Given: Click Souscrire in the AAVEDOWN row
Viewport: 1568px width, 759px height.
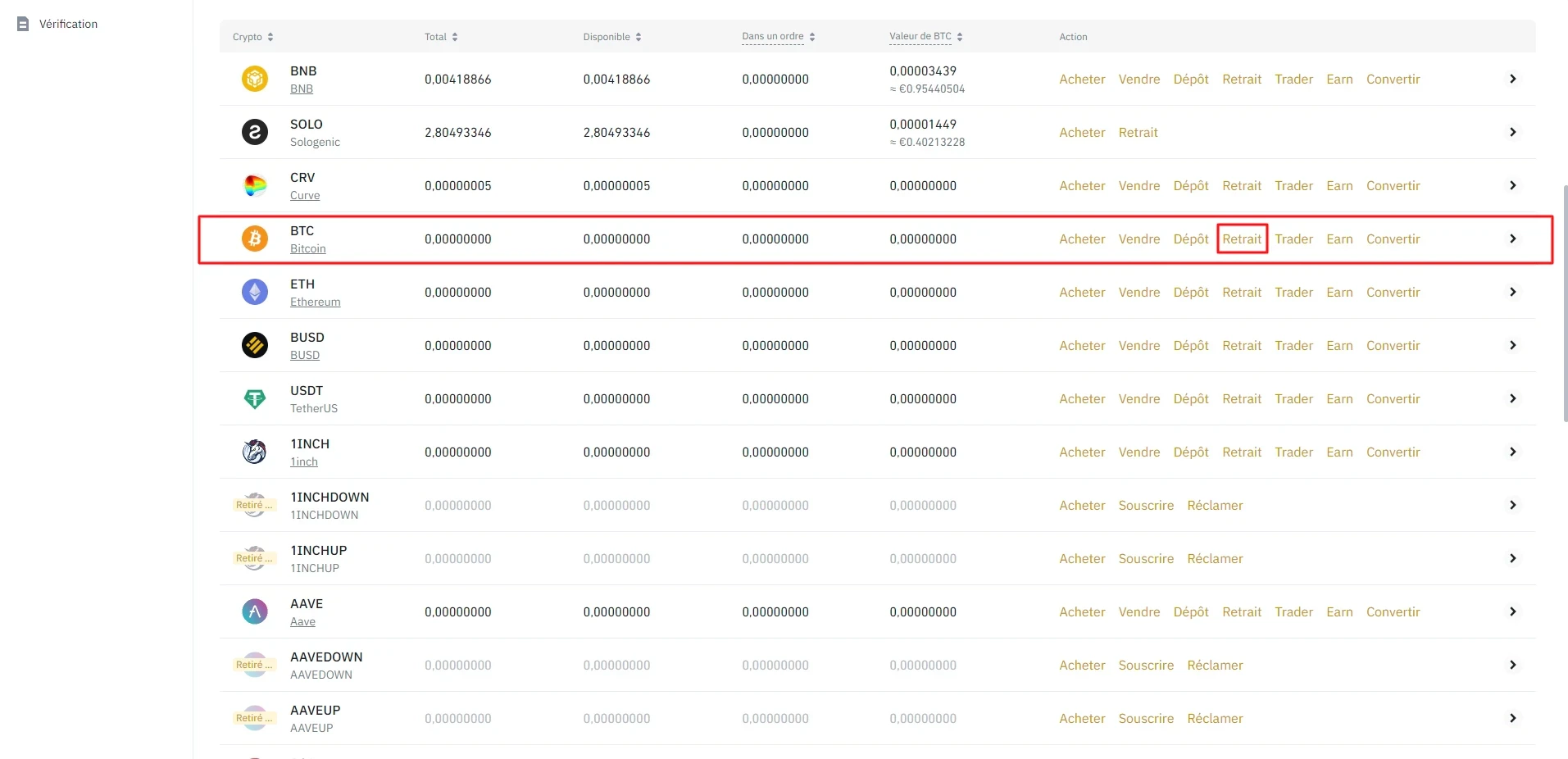Looking at the screenshot, I should coord(1146,665).
